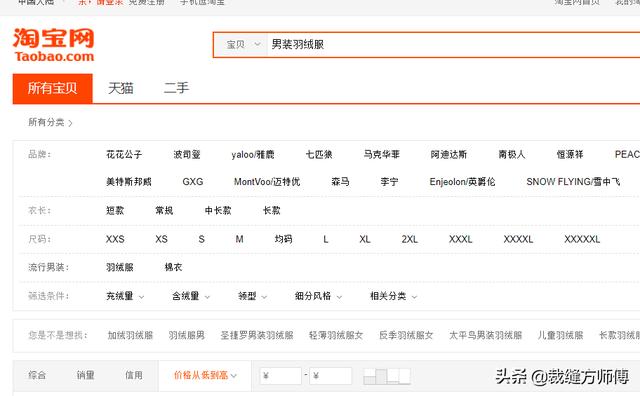
Task: Choose size XXXL
Action: click(x=461, y=239)
